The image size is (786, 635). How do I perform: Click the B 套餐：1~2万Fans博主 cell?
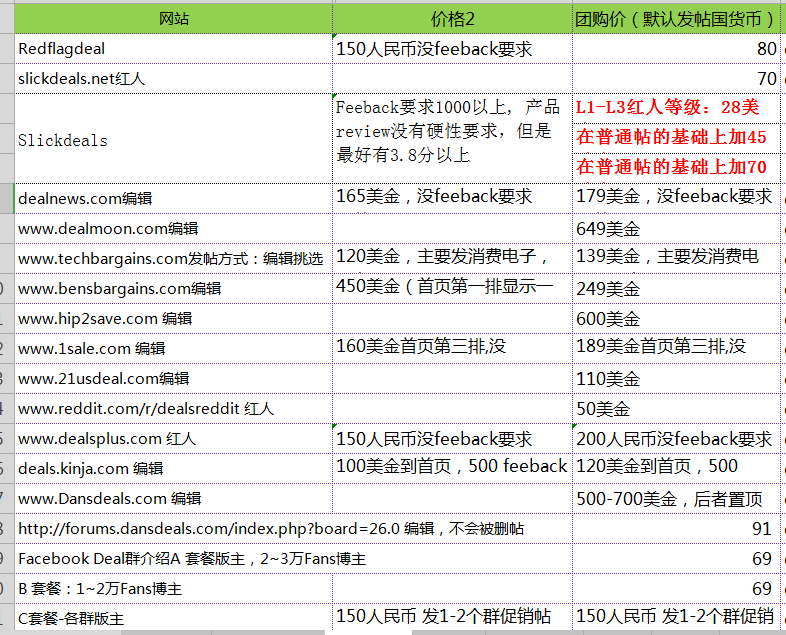(173, 588)
